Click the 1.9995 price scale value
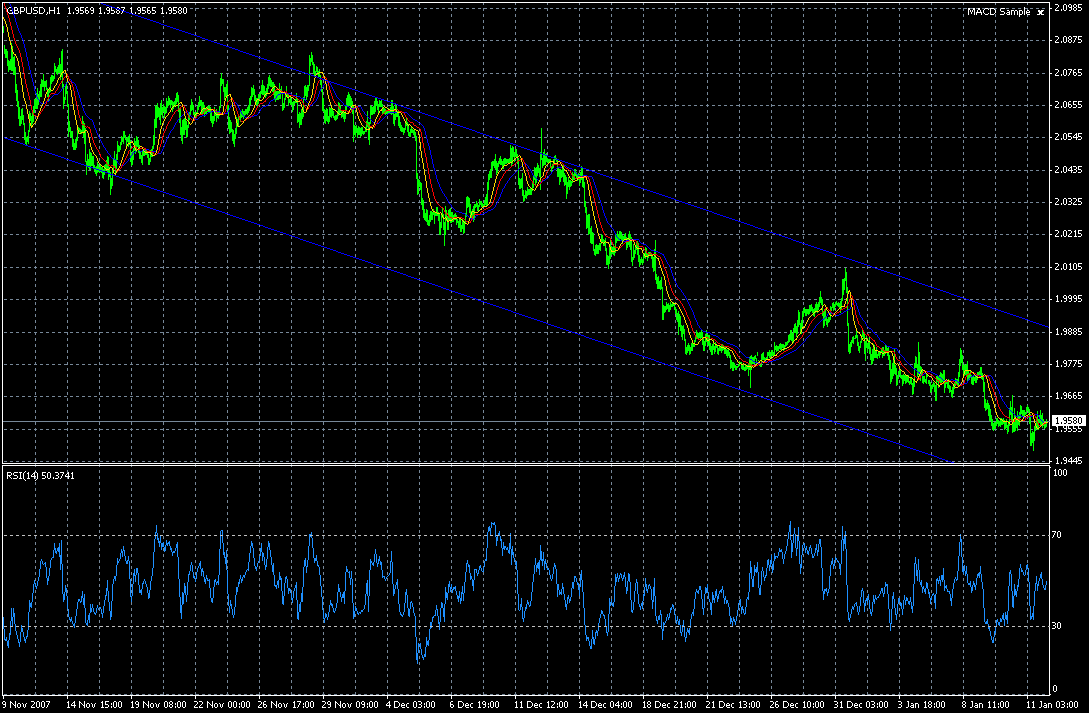 [1068, 299]
